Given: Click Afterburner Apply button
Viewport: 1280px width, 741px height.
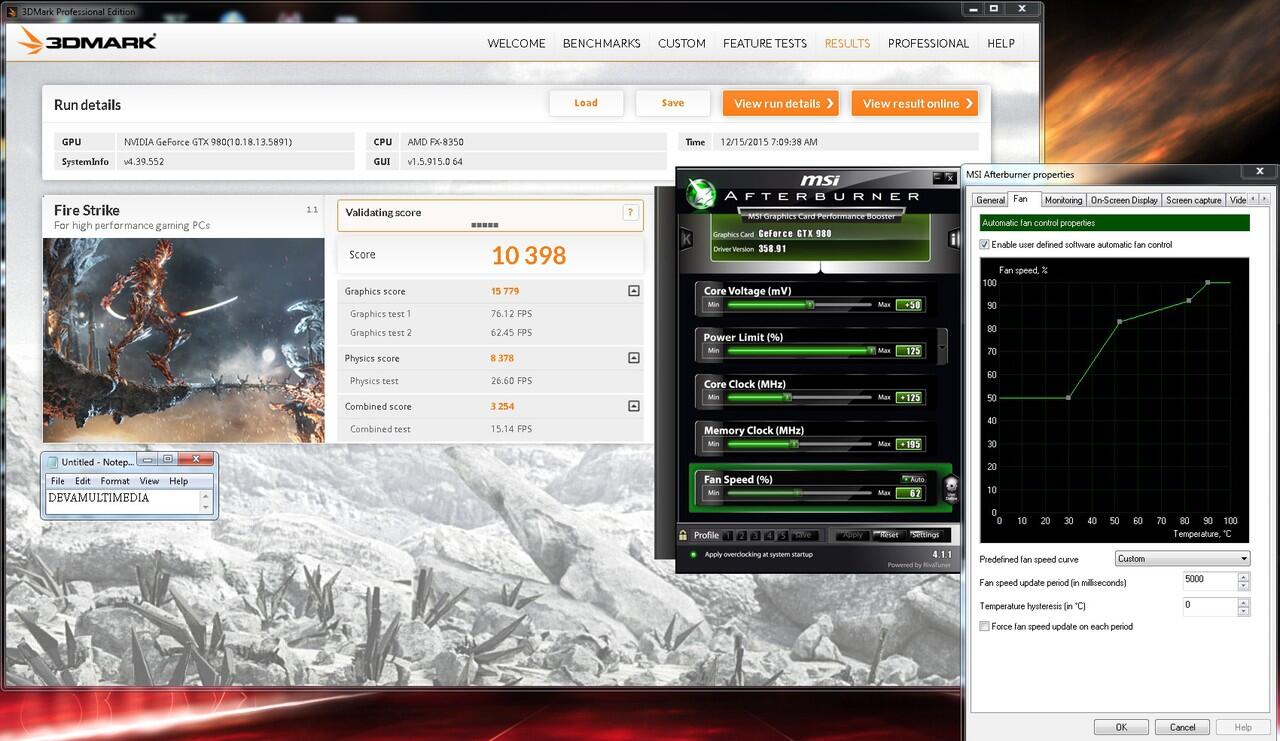Looking at the screenshot, I should pyautogui.click(x=852, y=535).
